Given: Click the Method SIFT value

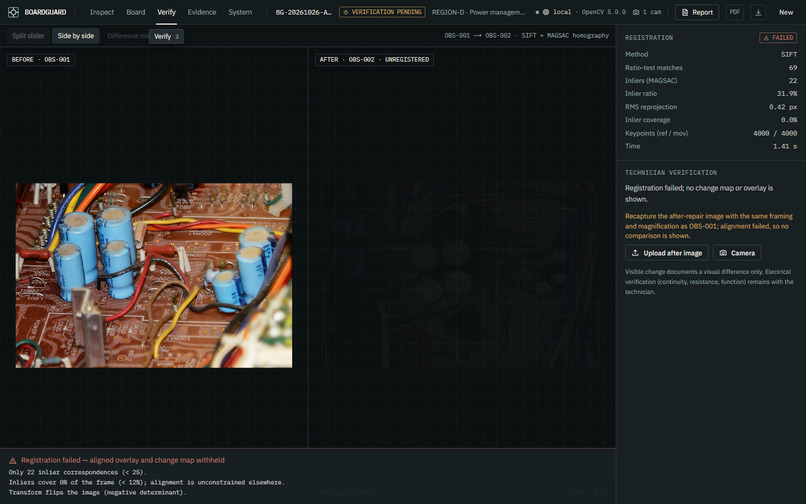Looking at the screenshot, I should 789,54.
